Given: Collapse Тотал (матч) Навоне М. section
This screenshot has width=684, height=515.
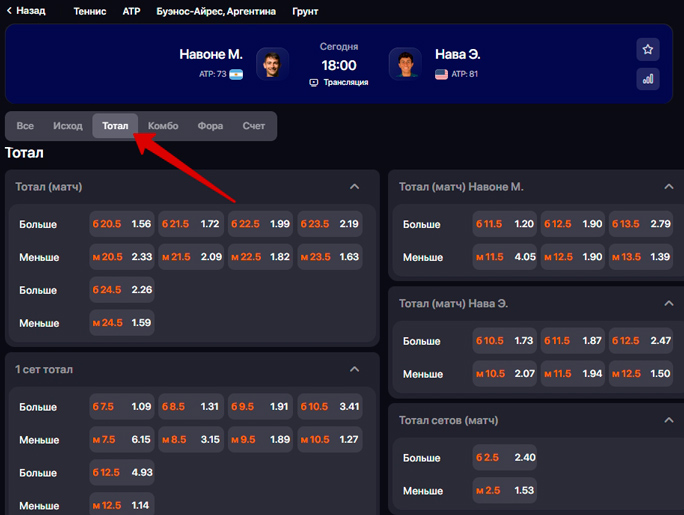Looking at the screenshot, I should pyautogui.click(x=669, y=187).
